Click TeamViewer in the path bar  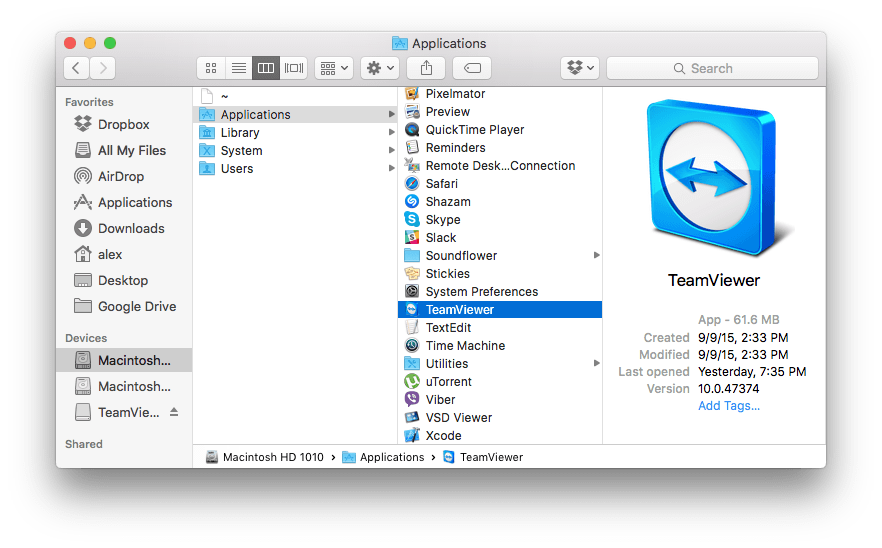tap(483, 457)
